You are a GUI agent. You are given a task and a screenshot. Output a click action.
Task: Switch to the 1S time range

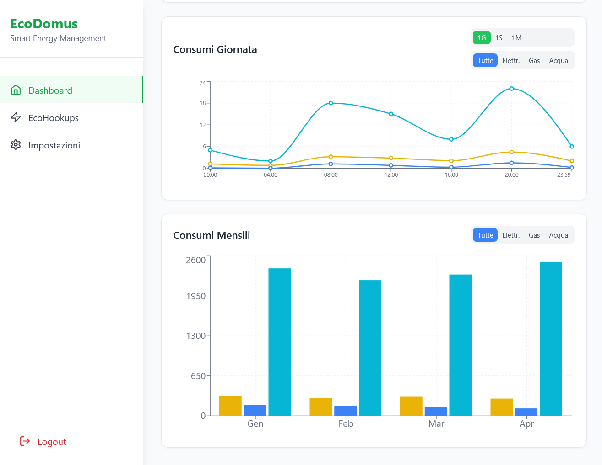coord(499,38)
